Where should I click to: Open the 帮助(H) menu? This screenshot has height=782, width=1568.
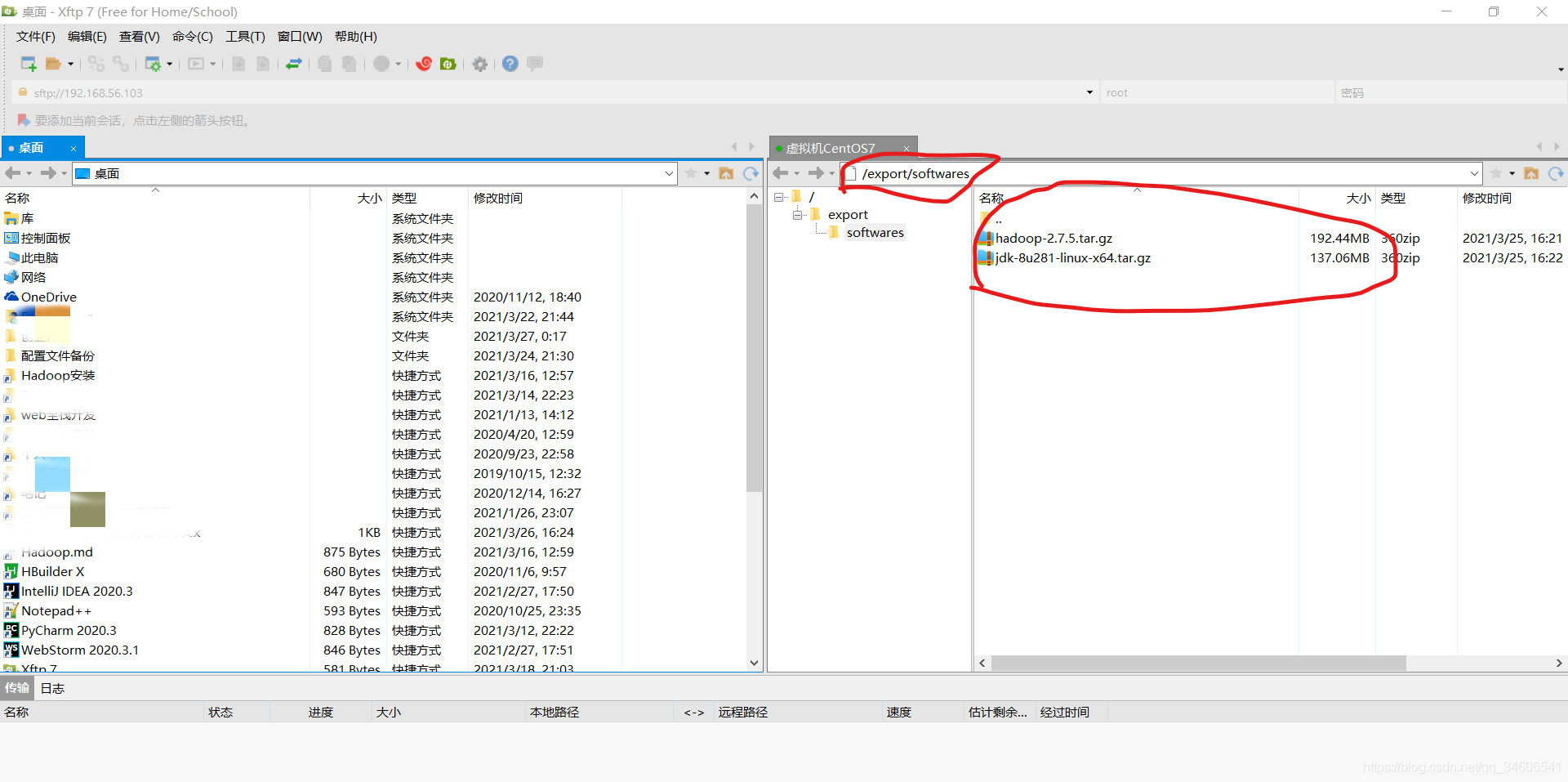[355, 37]
